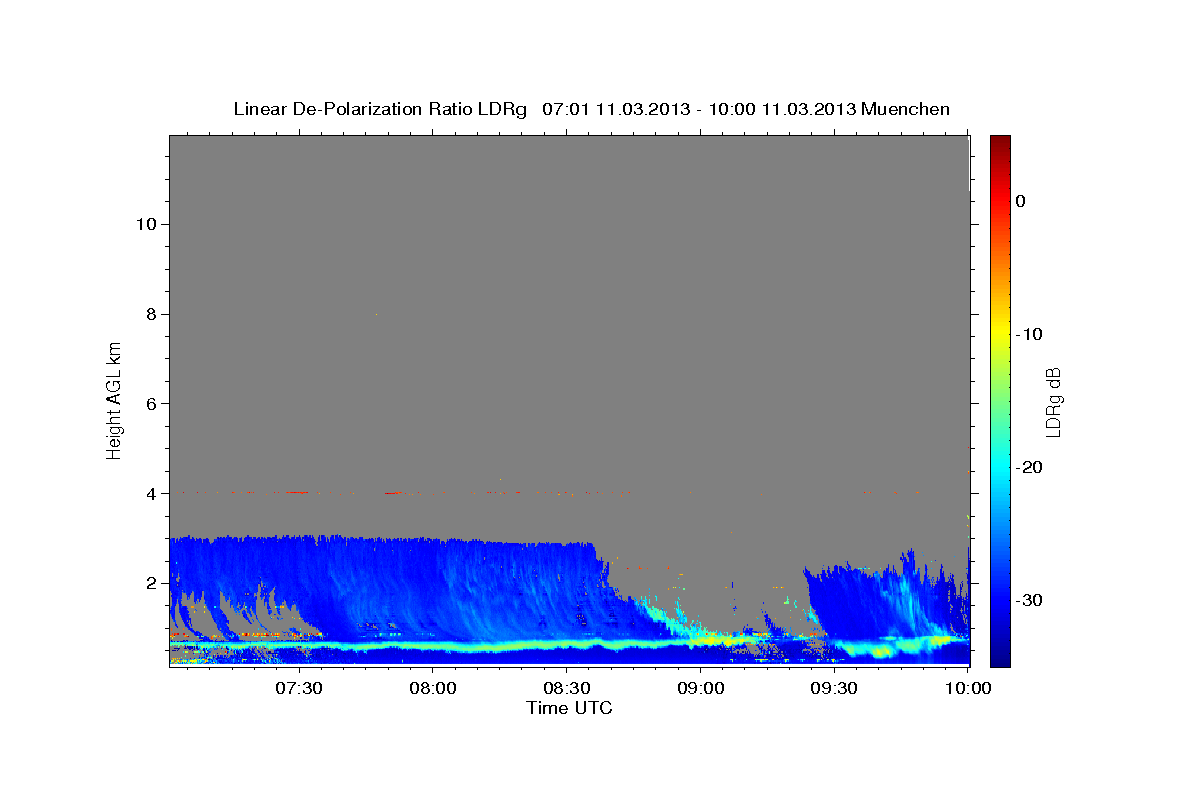Click the height tick label 2

pos(150,583)
